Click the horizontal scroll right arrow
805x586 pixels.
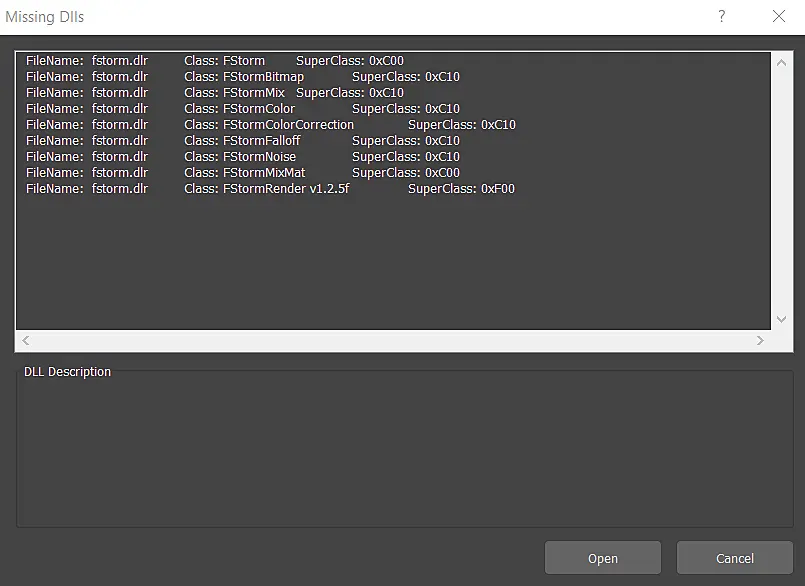click(760, 340)
